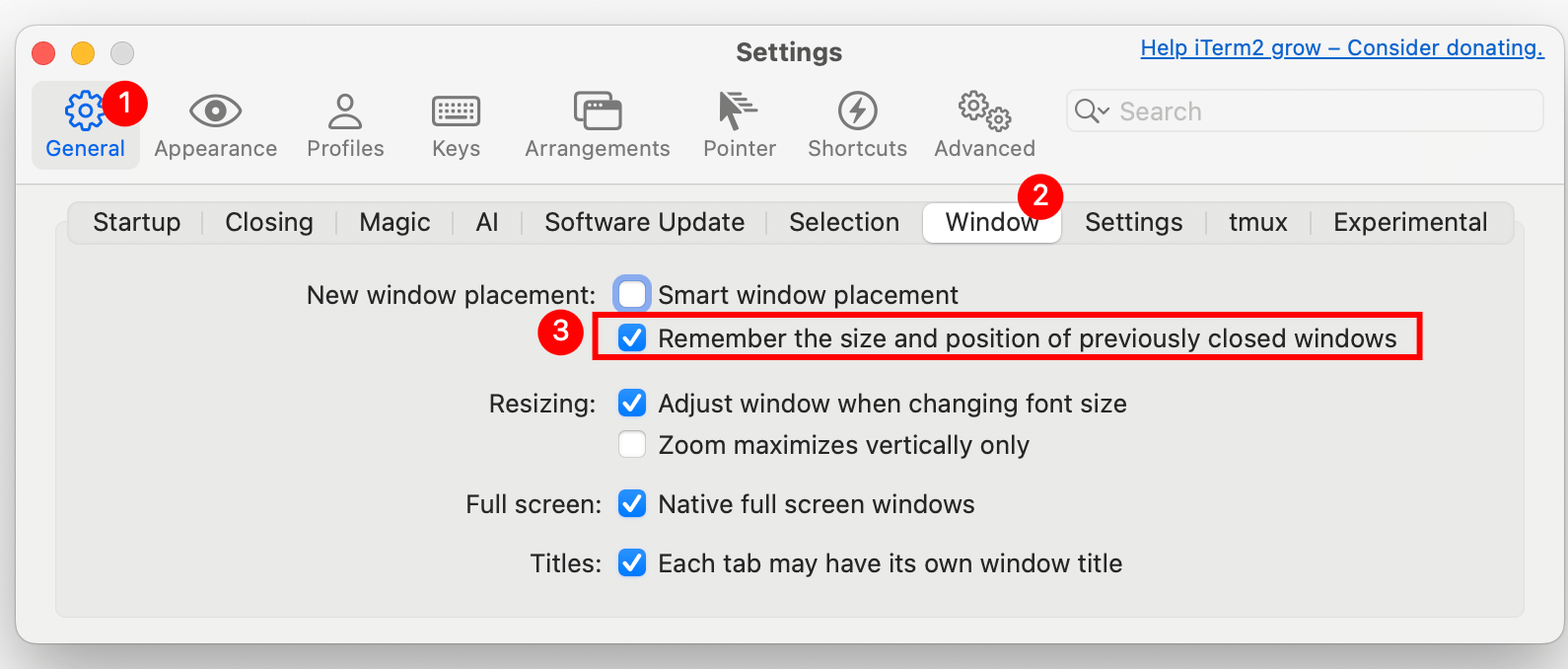Toggle Zoom maximizes vertically only

(x=632, y=445)
